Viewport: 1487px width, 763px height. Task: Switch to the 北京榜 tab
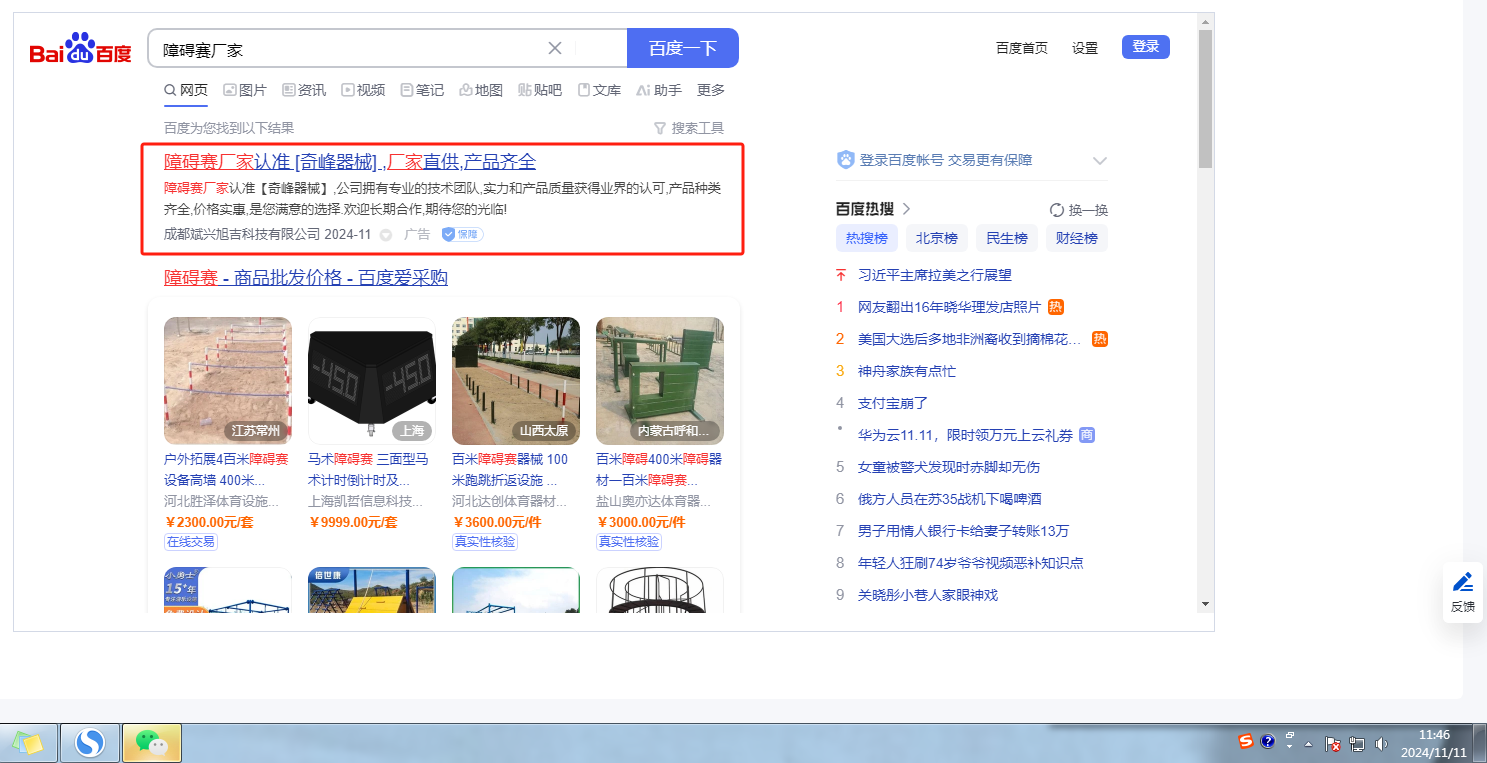pyautogui.click(x=937, y=238)
